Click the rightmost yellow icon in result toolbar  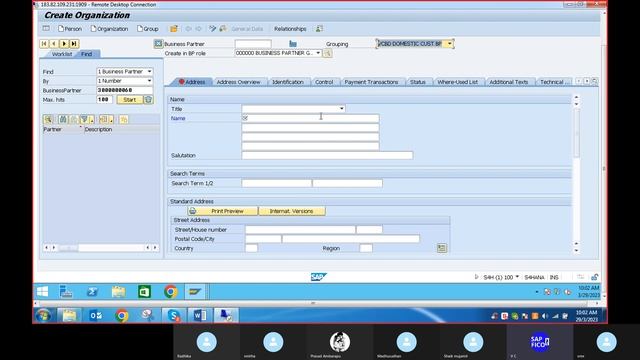[123, 119]
